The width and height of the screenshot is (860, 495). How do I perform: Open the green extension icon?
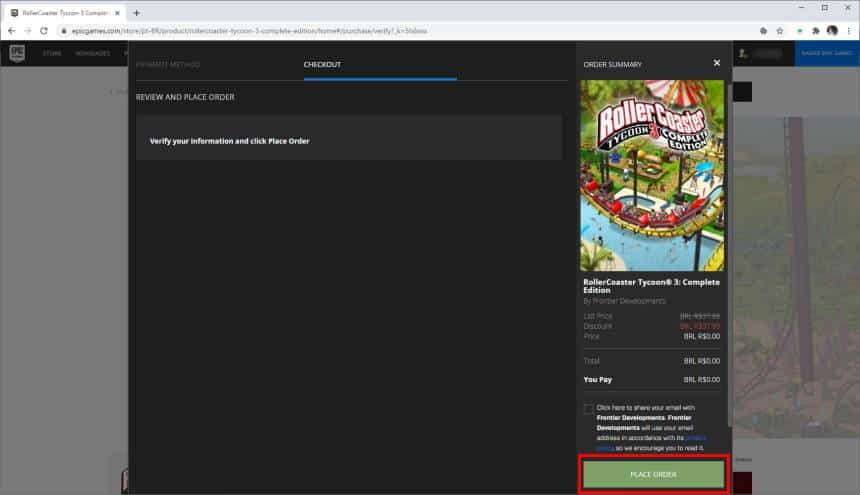(800, 31)
